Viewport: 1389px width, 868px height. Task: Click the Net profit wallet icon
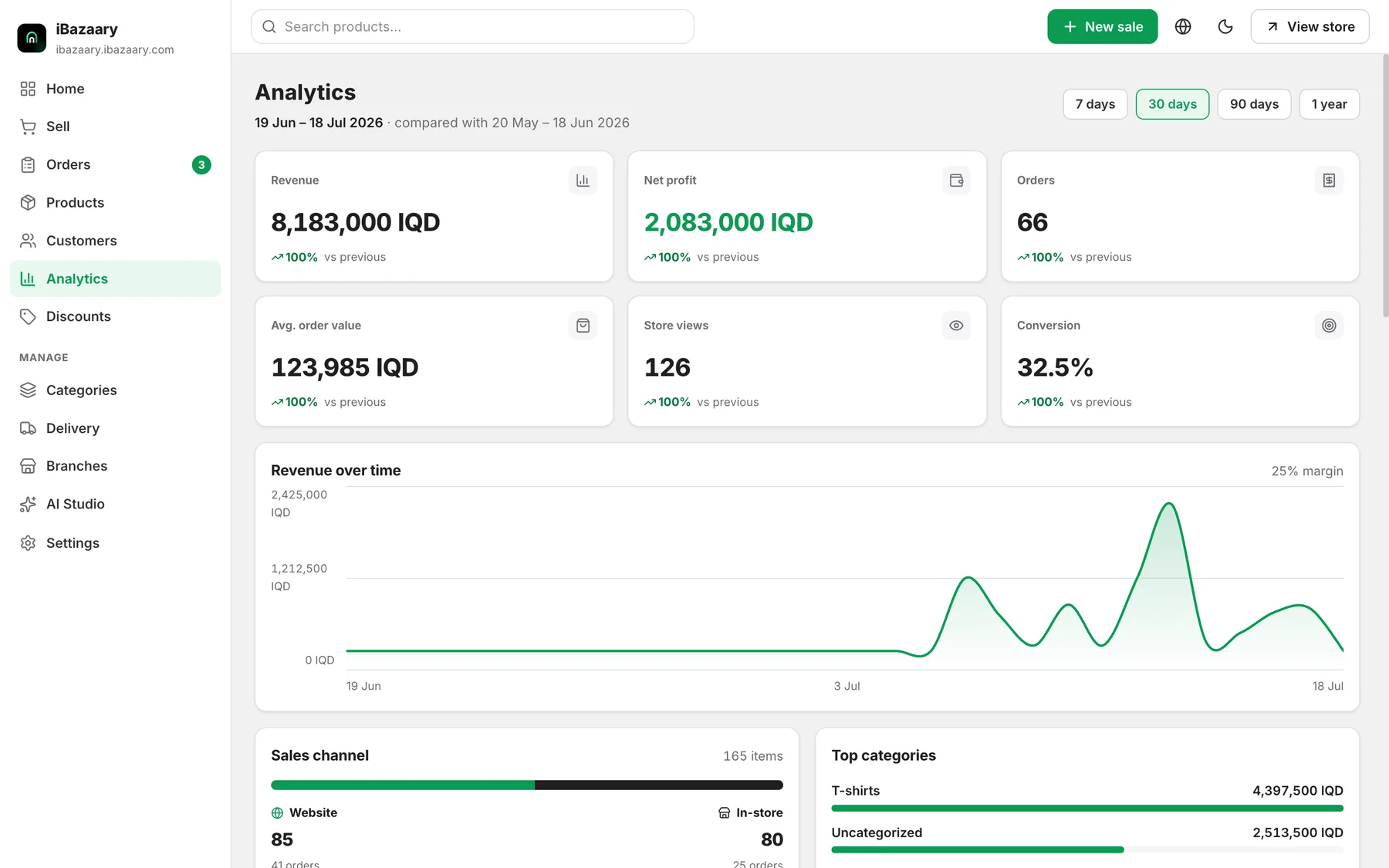tap(956, 181)
